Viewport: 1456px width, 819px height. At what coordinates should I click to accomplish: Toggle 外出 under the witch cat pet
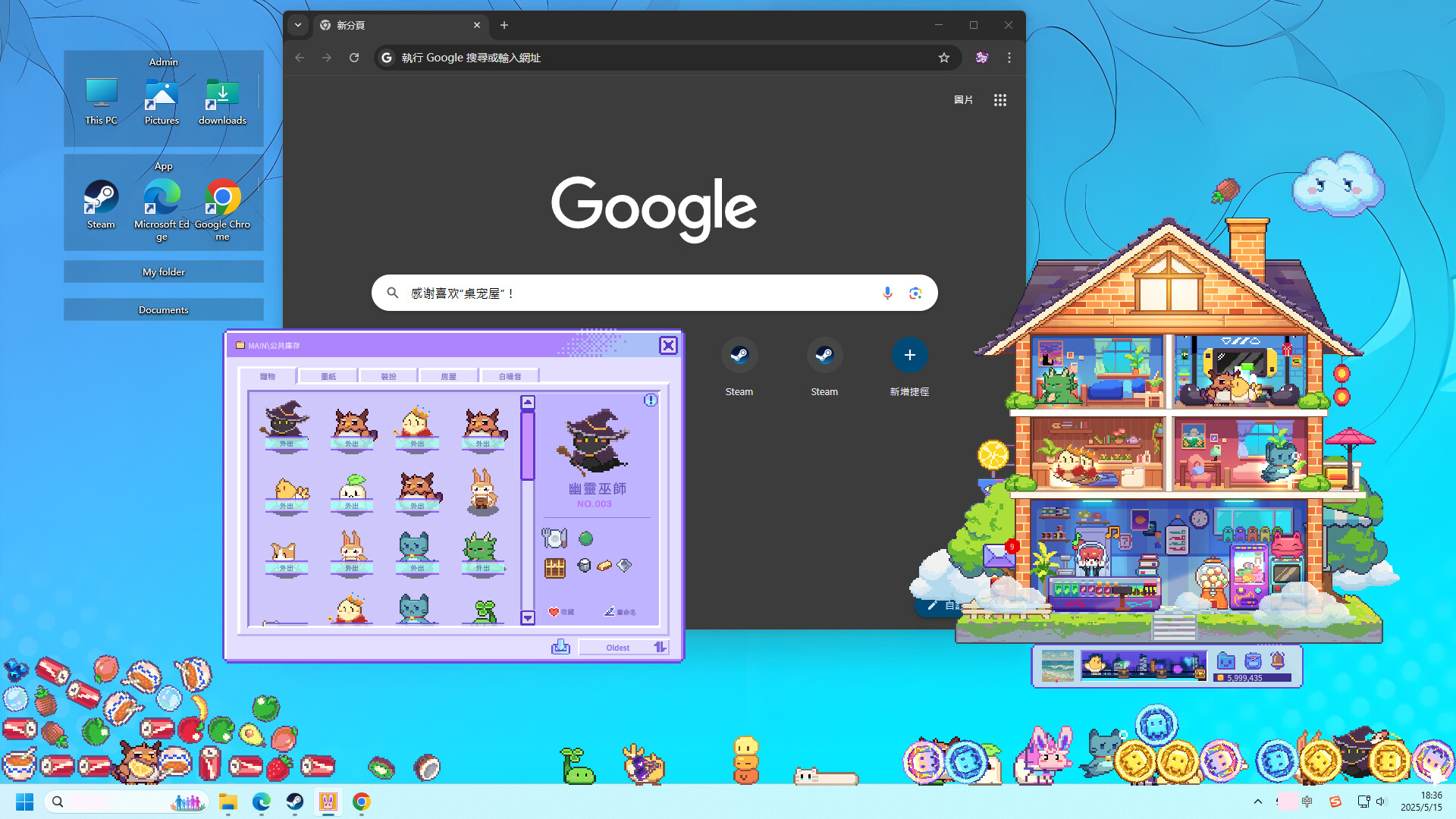[286, 444]
